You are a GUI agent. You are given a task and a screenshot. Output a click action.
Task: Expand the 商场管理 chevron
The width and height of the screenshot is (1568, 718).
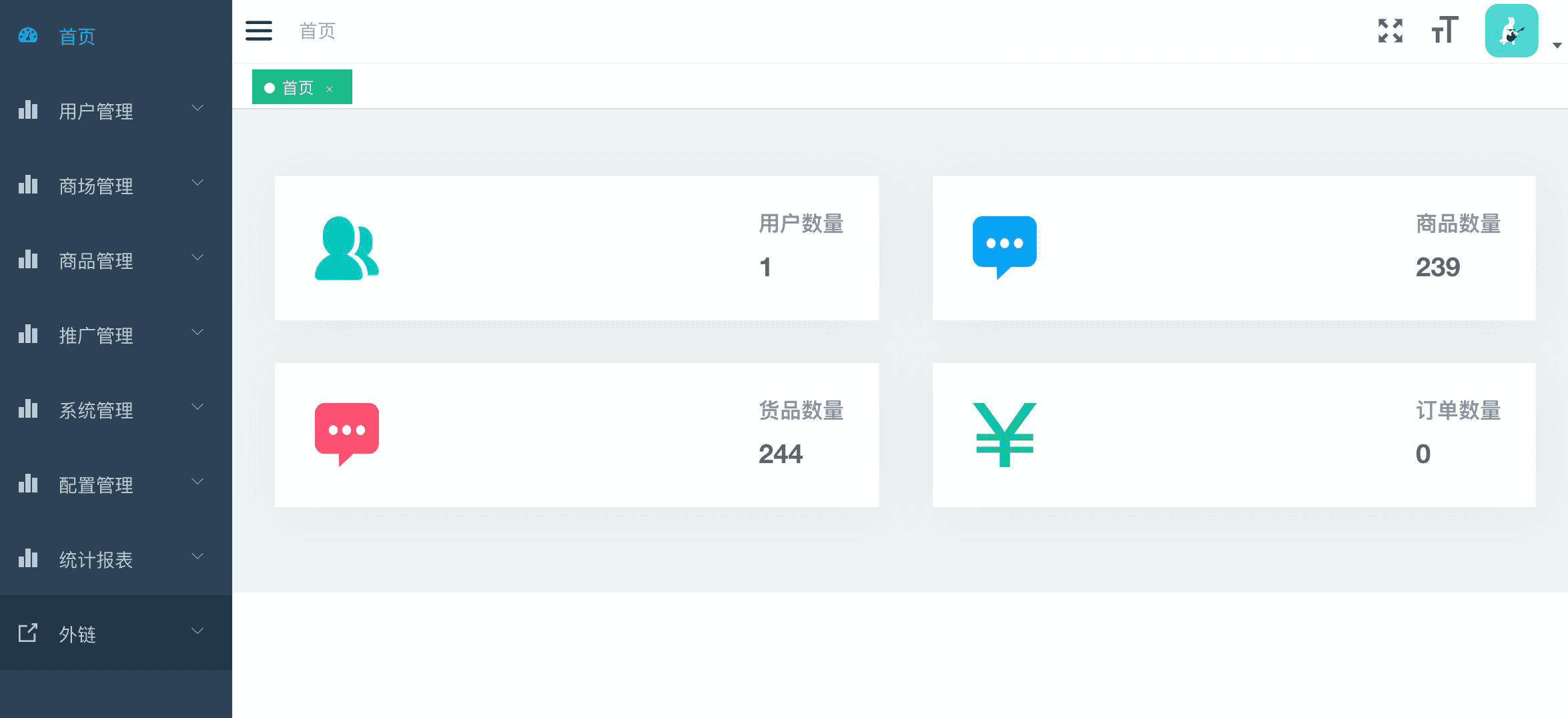pos(198,182)
